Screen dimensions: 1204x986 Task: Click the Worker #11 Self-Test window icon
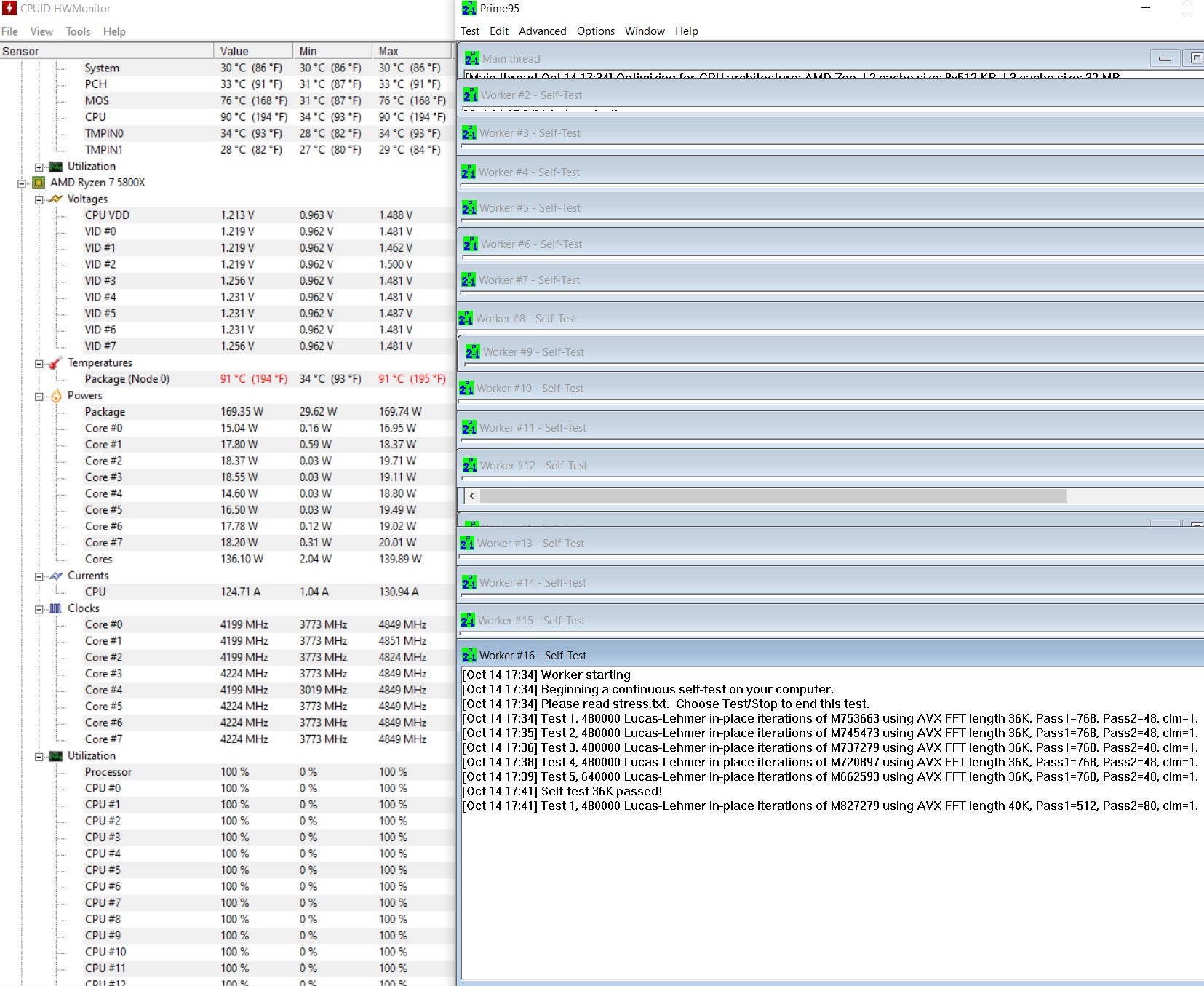469,428
